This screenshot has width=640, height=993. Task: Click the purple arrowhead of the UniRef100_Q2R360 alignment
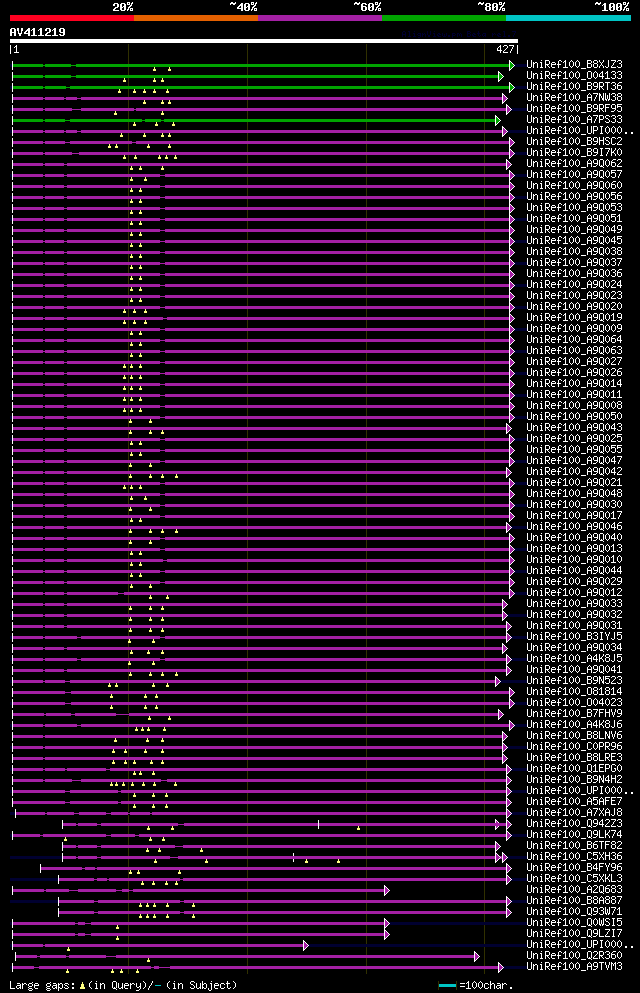(477, 956)
